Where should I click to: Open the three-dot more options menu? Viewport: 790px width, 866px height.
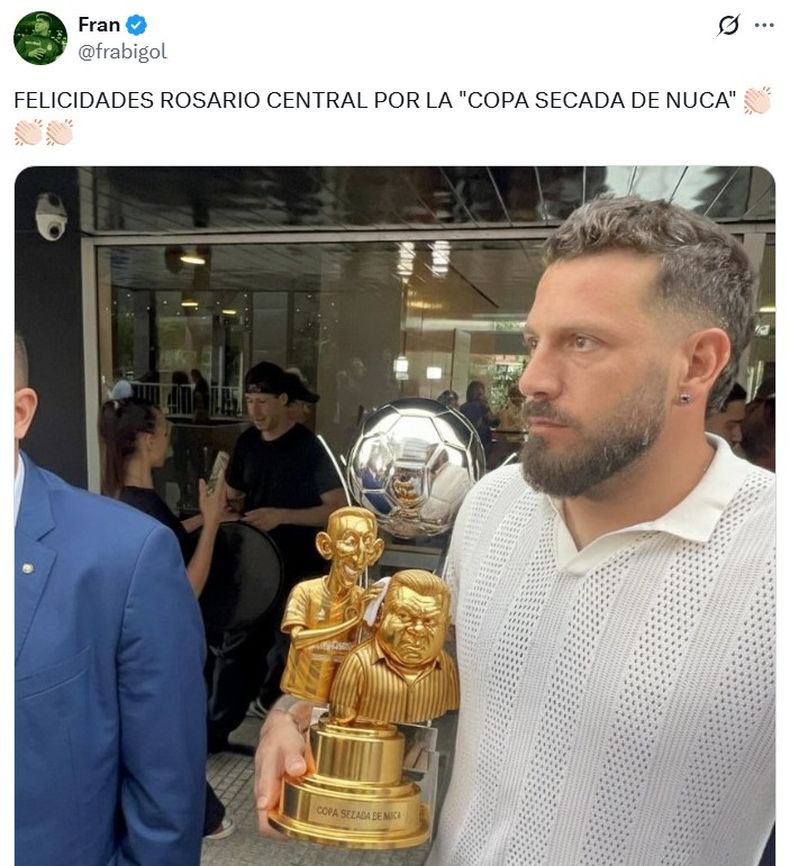point(764,25)
